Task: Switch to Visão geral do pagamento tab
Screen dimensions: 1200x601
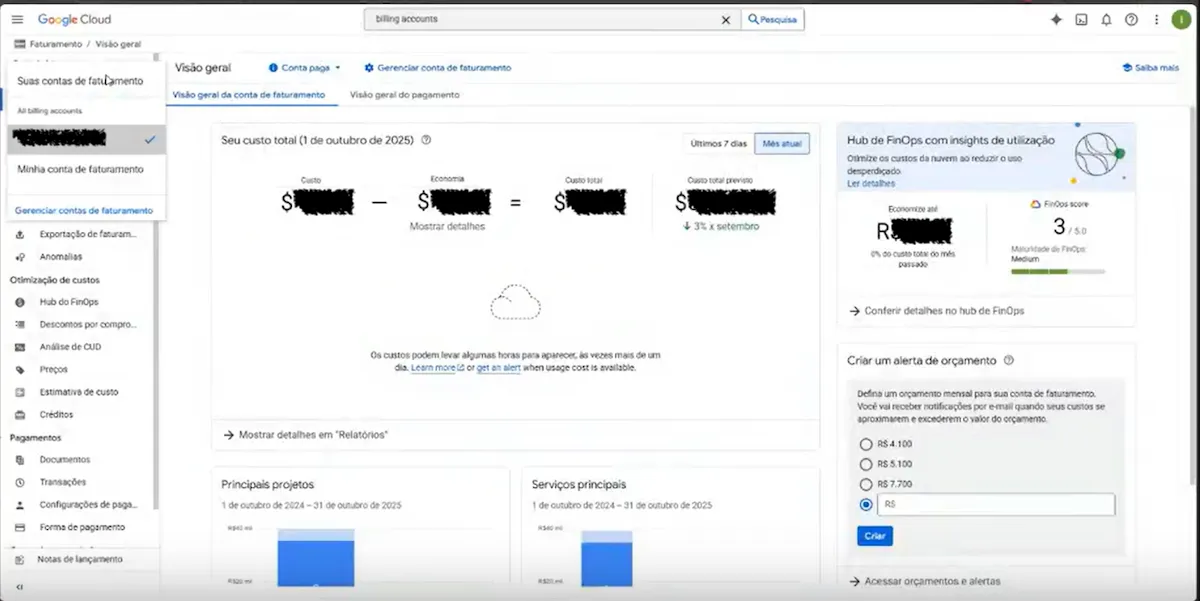Action: (x=405, y=94)
